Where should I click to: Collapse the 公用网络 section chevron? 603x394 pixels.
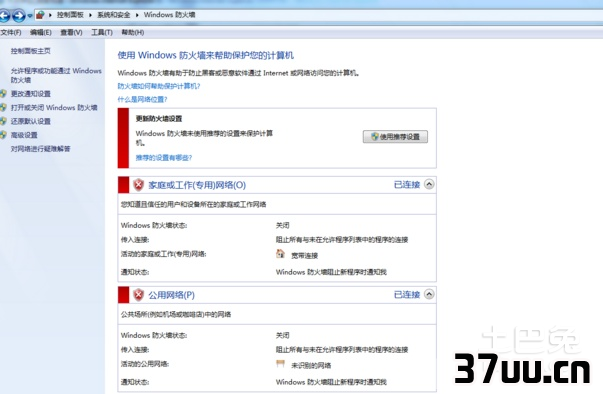click(429, 294)
